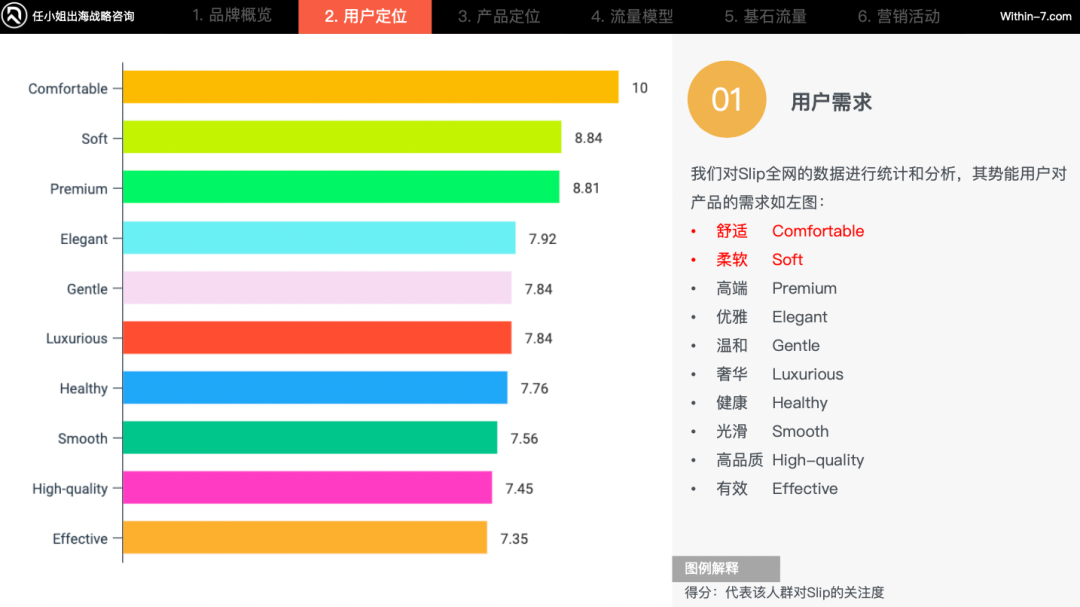Click the 图例解释 label button
The height and width of the screenshot is (607, 1080).
[726, 568]
